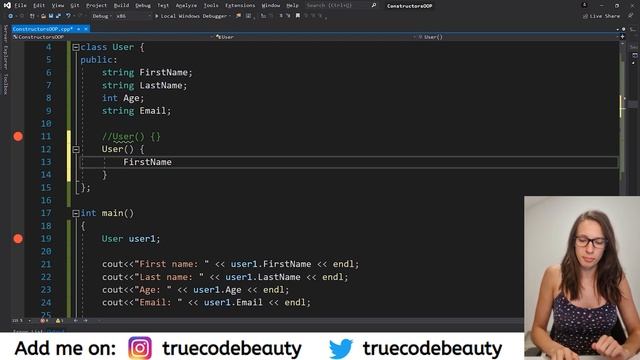Start the Local Windows Debugger
Screen dimensions: 640x360
pyautogui.click(x=191, y=16)
